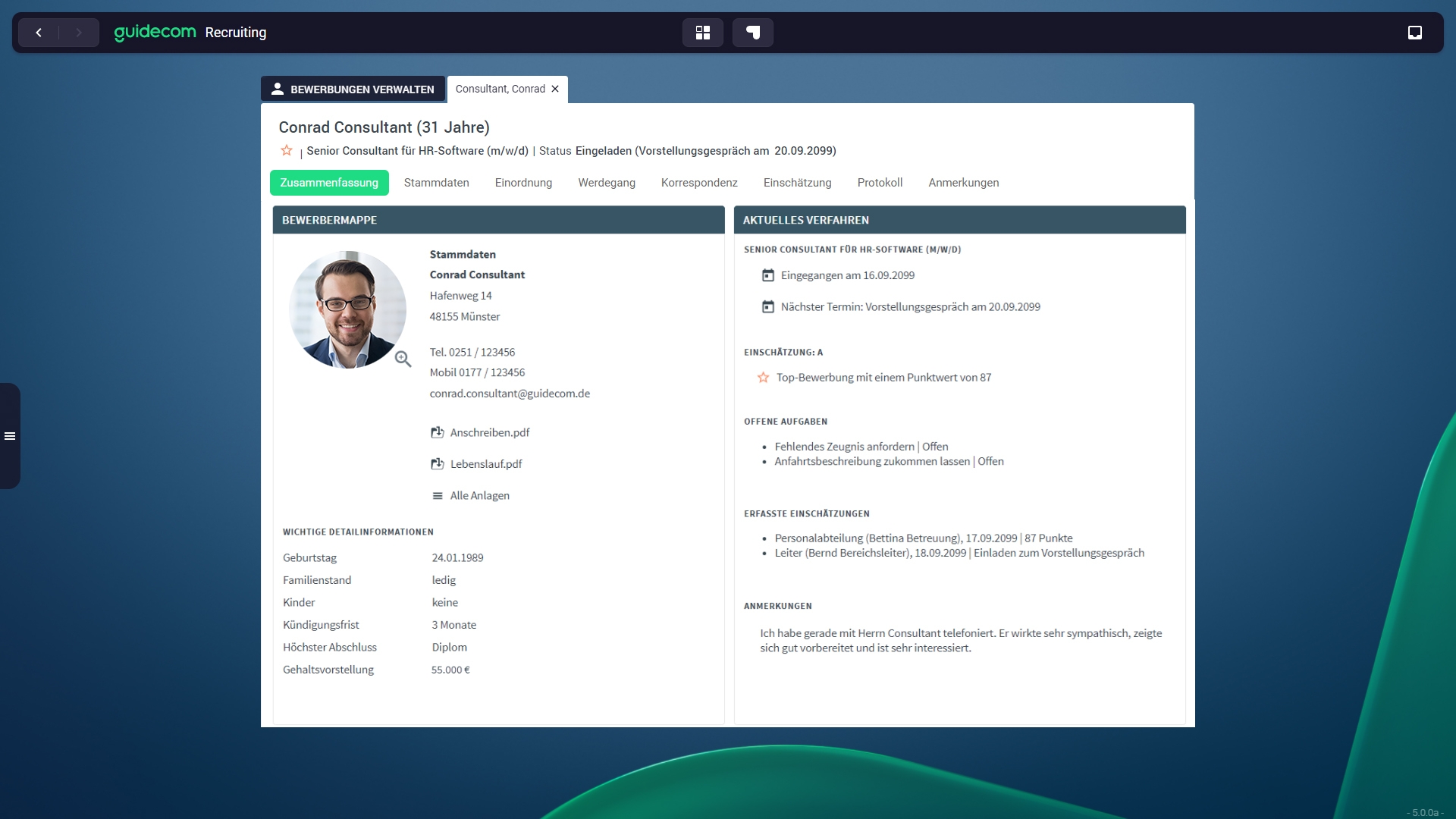Click the forward navigation arrow
1456x819 pixels.
[x=79, y=33]
